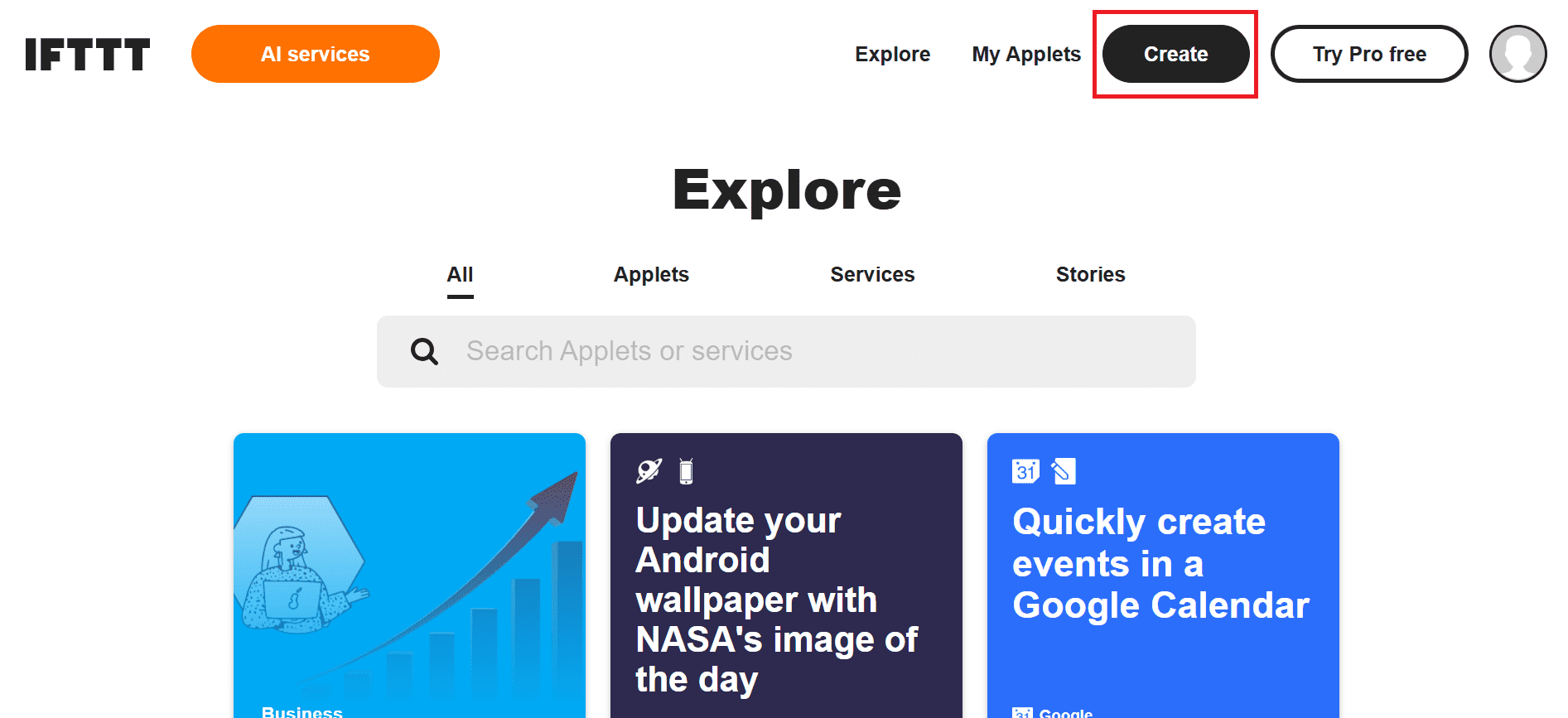This screenshot has height=718, width=1568.
Task: Click the note widget pencil icon
Action: [1064, 471]
